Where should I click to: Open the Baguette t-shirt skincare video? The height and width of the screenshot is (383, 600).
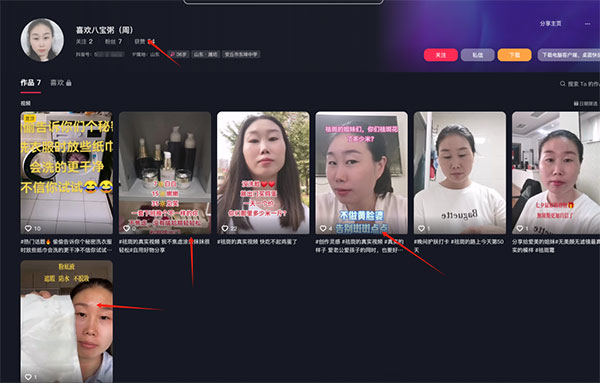[460, 173]
